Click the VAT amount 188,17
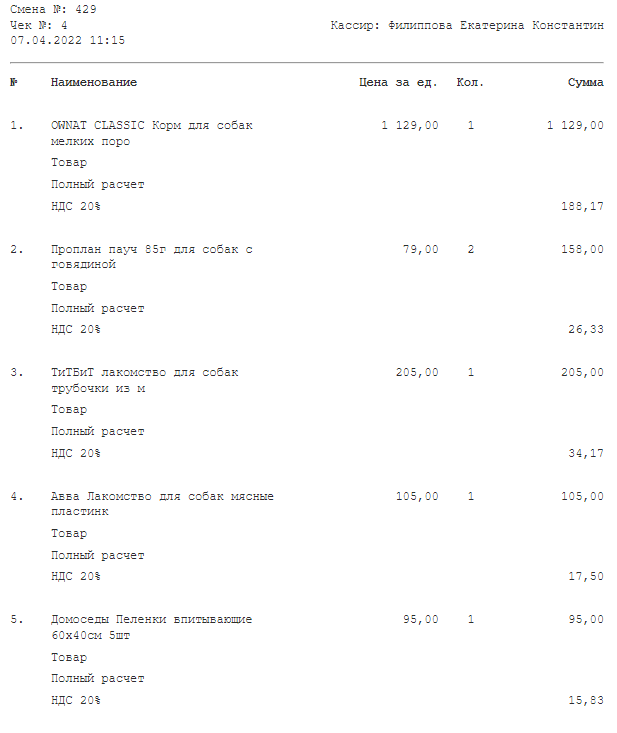This screenshot has height=733, width=617. click(x=582, y=206)
